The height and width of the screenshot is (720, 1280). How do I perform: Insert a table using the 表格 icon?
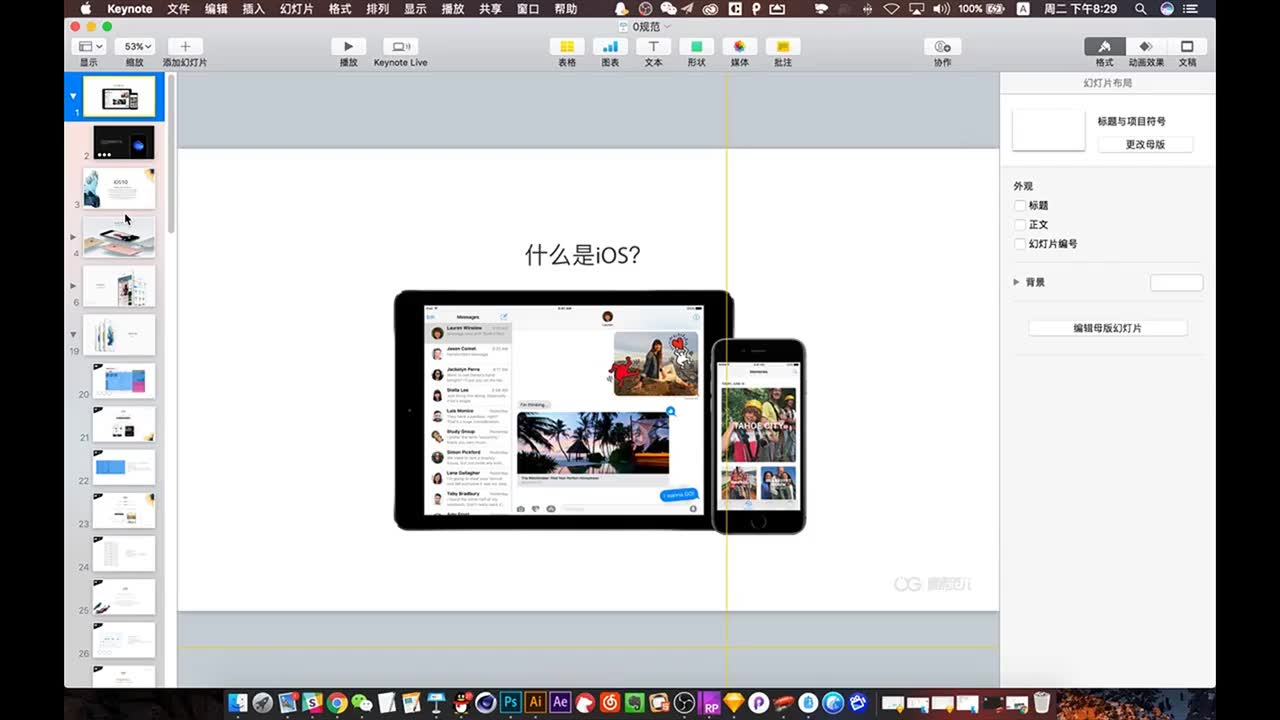click(566, 46)
